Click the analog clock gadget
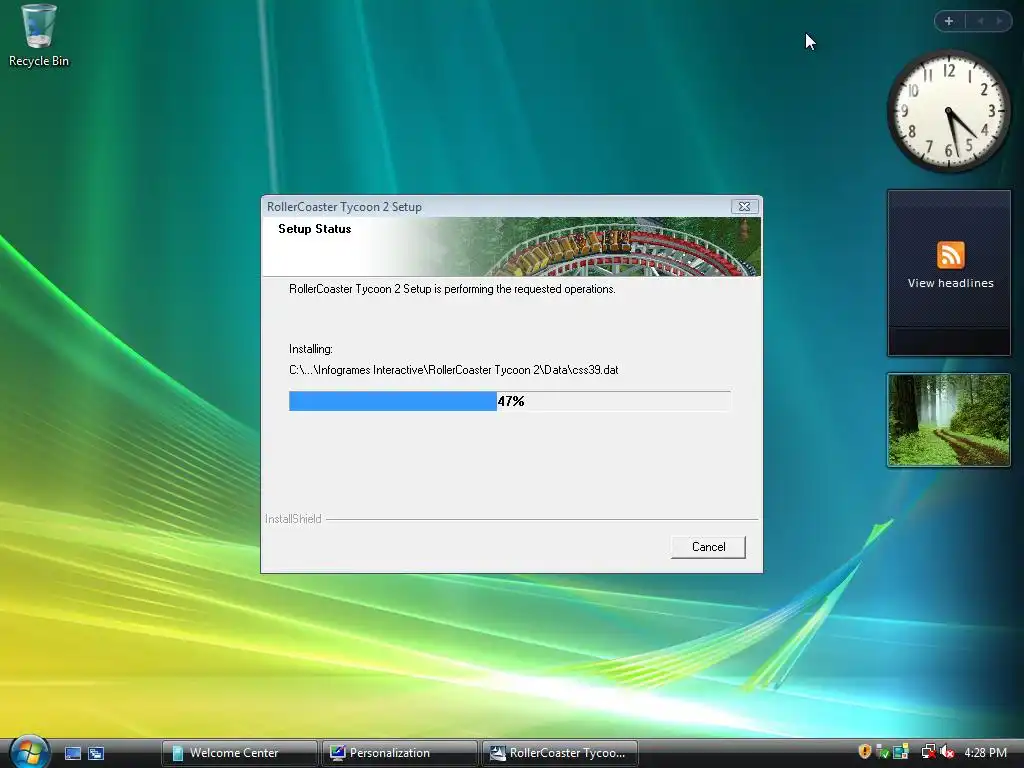Viewport: 1024px width, 768px height. (948, 112)
